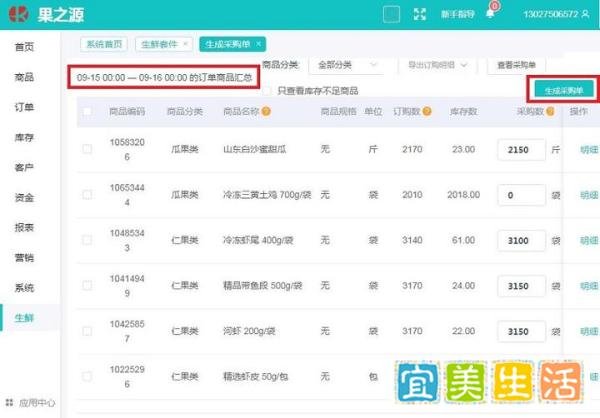
Task: Open 明细 for 精品带鱼段 row
Action: point(589,286)
